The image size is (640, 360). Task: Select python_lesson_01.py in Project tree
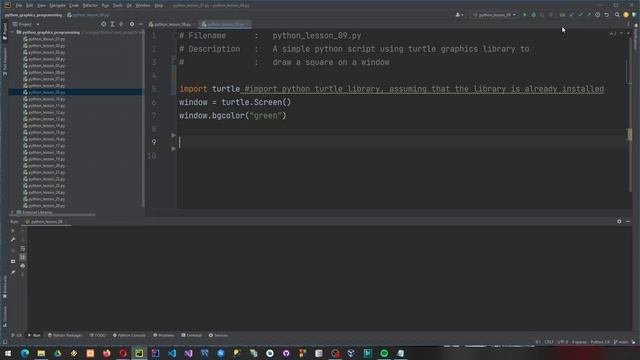(x=47, y=39)
